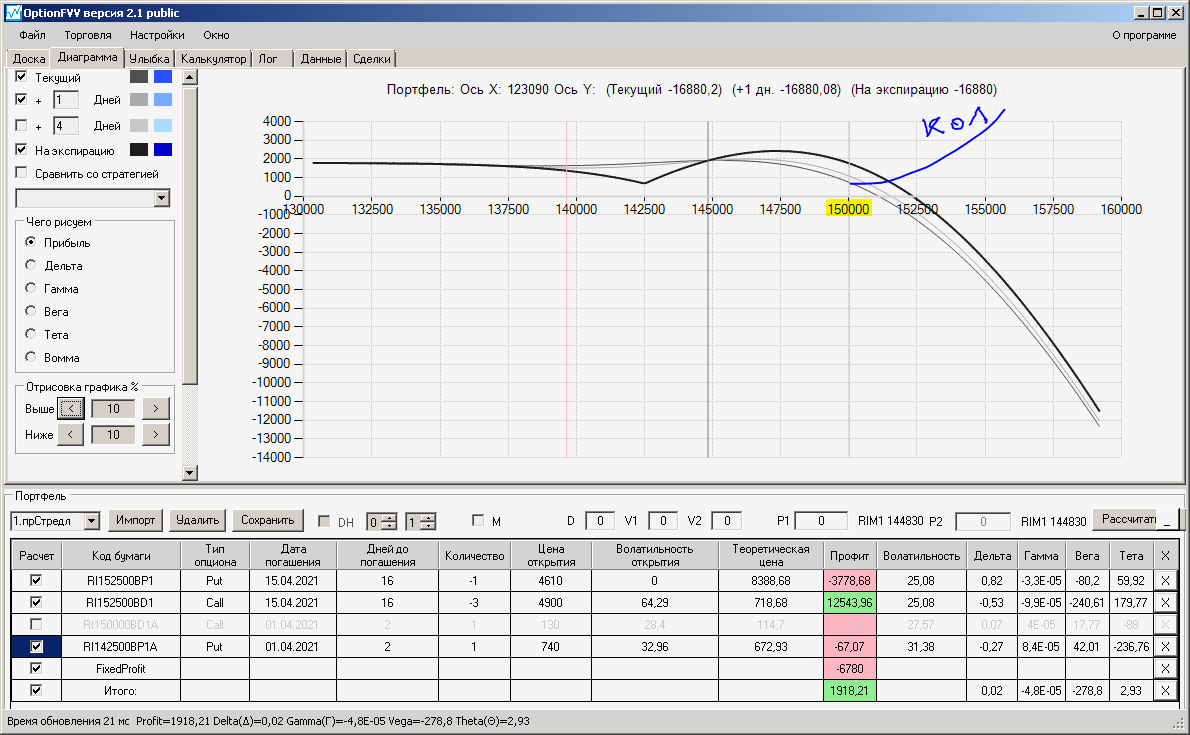This screenshot has width=1190, height=735.
Task: Click the +1 Дней days input field
Action: pyautogui.click(x=66, y=99)
